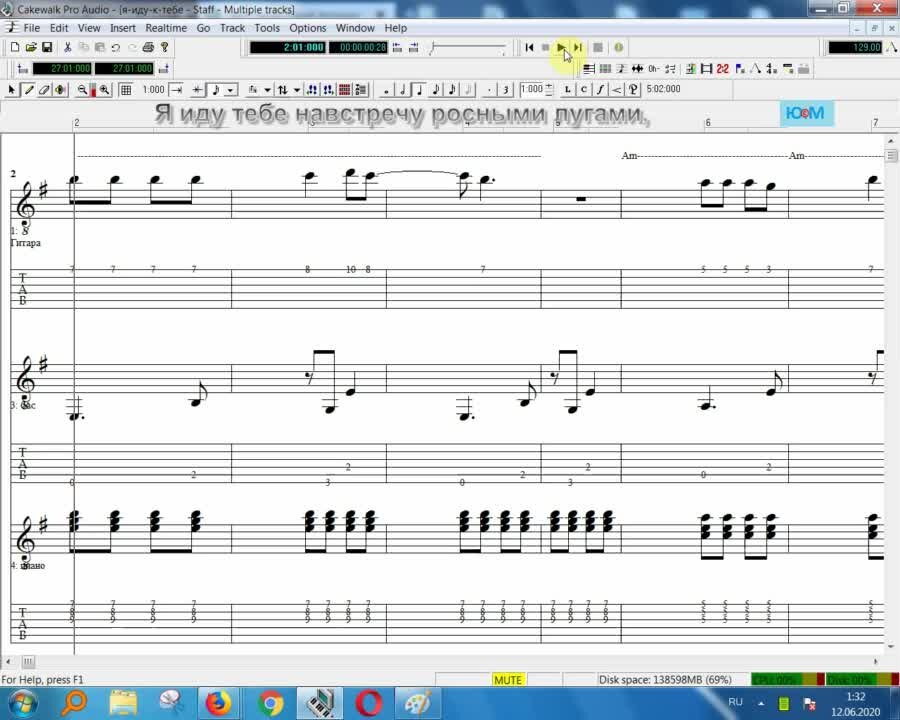Image resolution: width=900 pixels, height=720 pixels.
Task: Click the Trim Durations icon
Action: tap(197, 90)
